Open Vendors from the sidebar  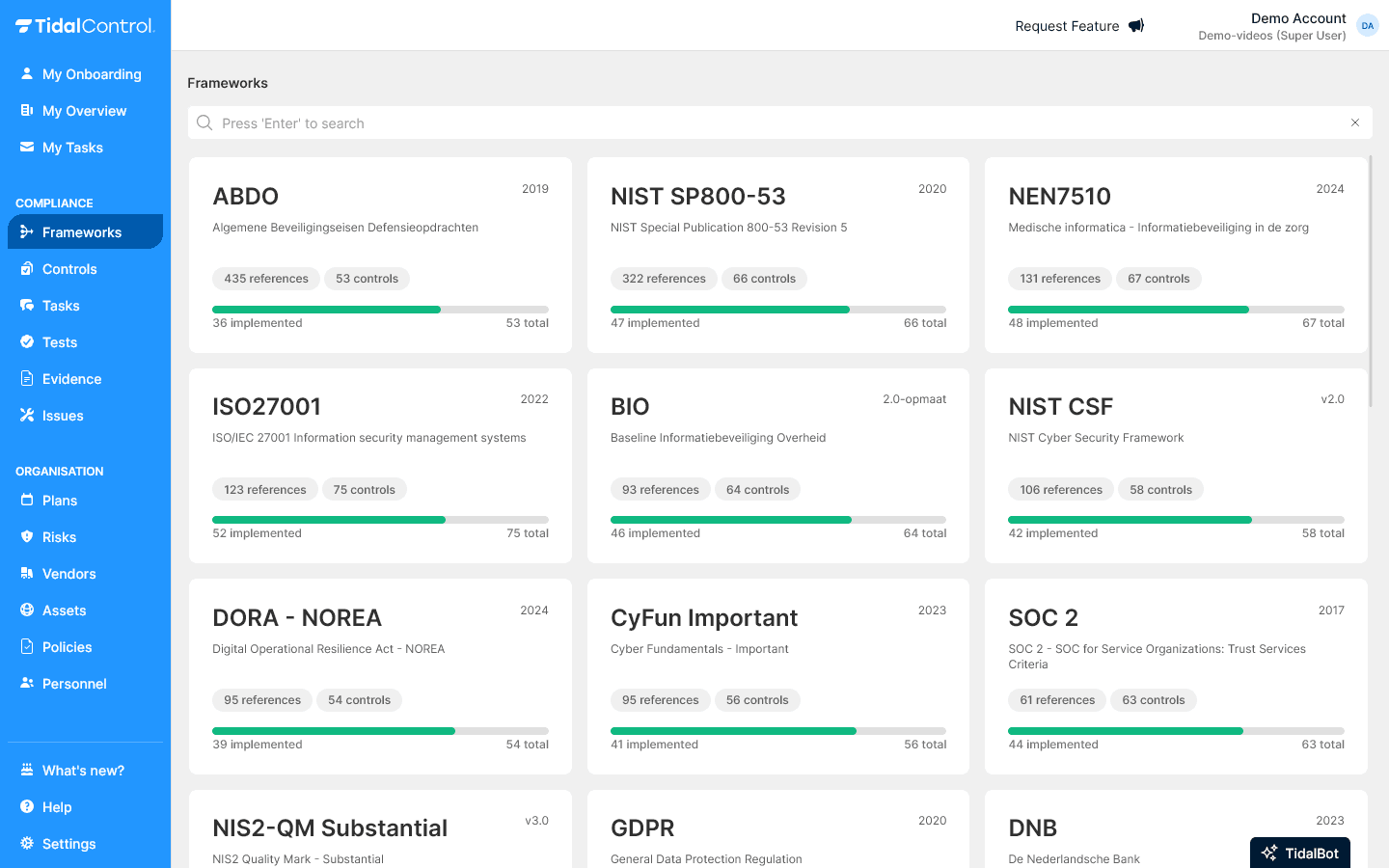(70, 573)
